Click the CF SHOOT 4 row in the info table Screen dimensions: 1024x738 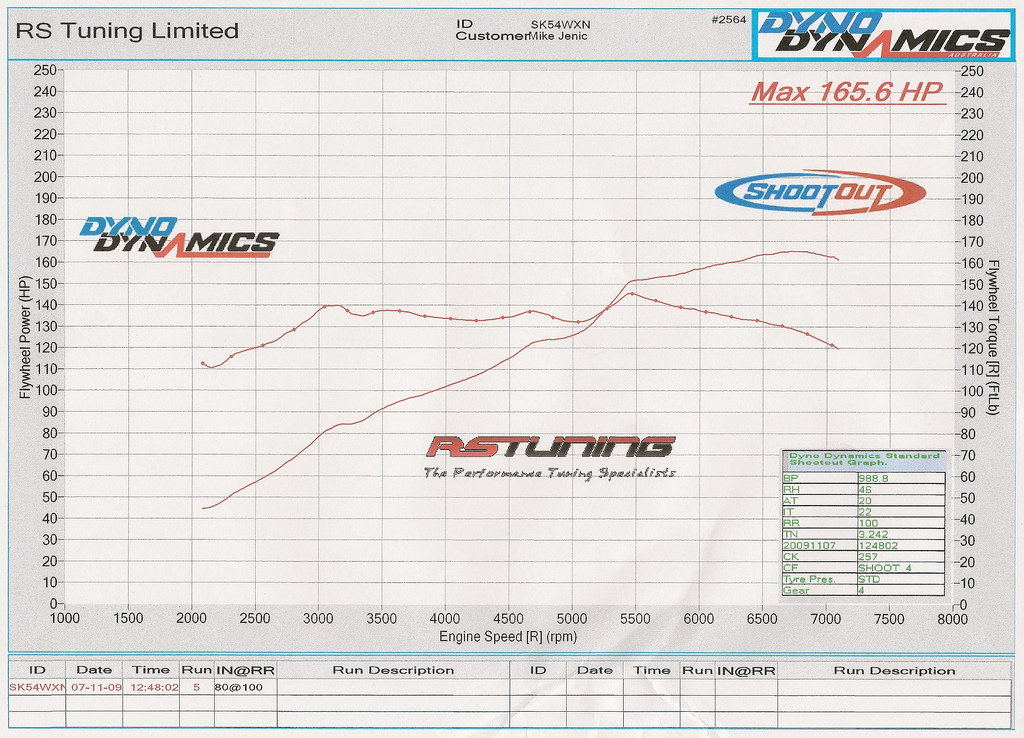863,568
